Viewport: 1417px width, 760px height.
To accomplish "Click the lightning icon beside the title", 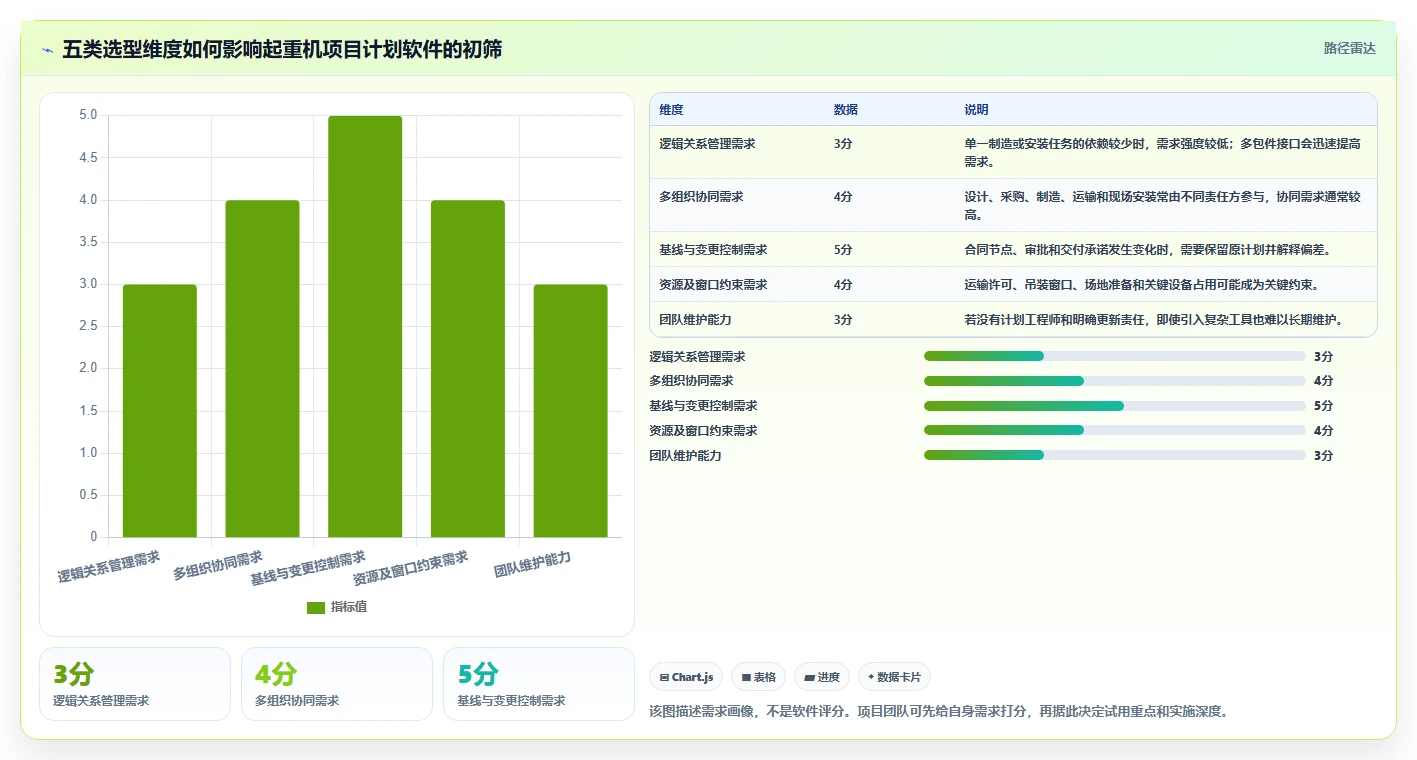I will point(47,49).
